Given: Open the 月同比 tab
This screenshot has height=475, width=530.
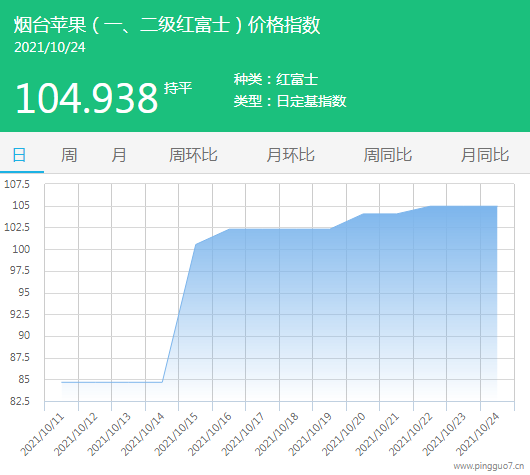Looking at the screenshot, I should [x=485, y=155].
